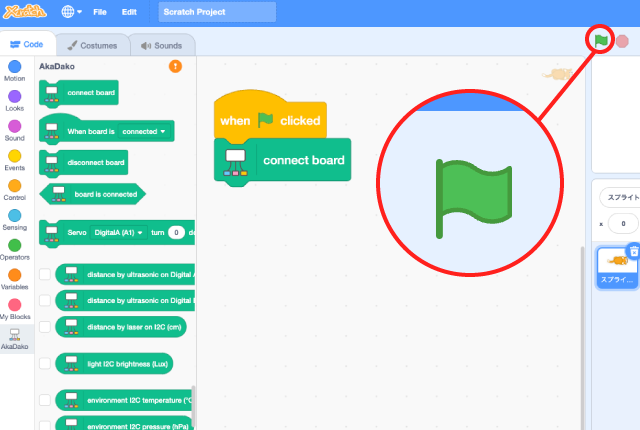This screenshot has height=430, width=640.
Task: Click the light I2C brightness (Lux) block
Action: [114, 364]
